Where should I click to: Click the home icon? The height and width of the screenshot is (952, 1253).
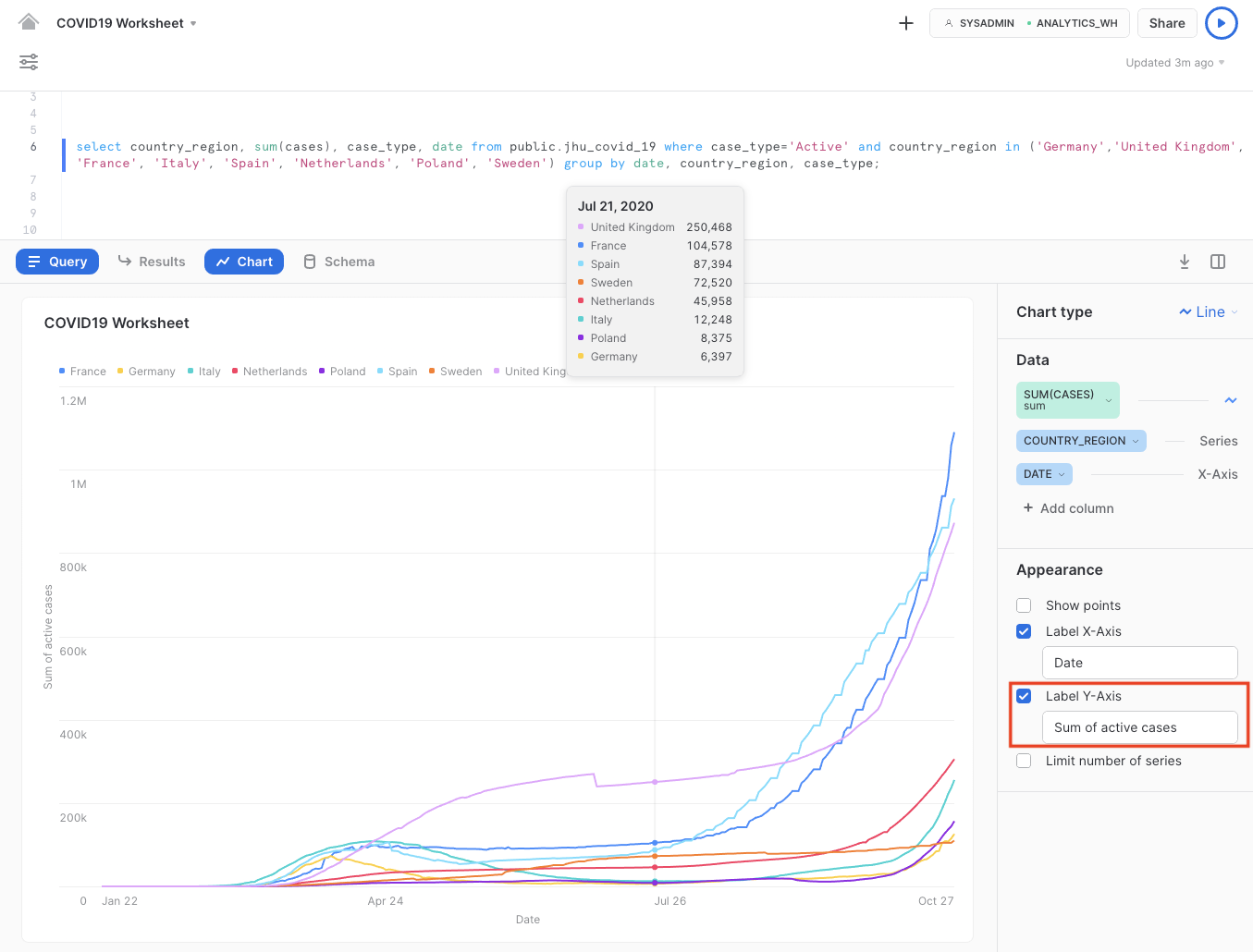pyautogui.click(x=29, y=22)
